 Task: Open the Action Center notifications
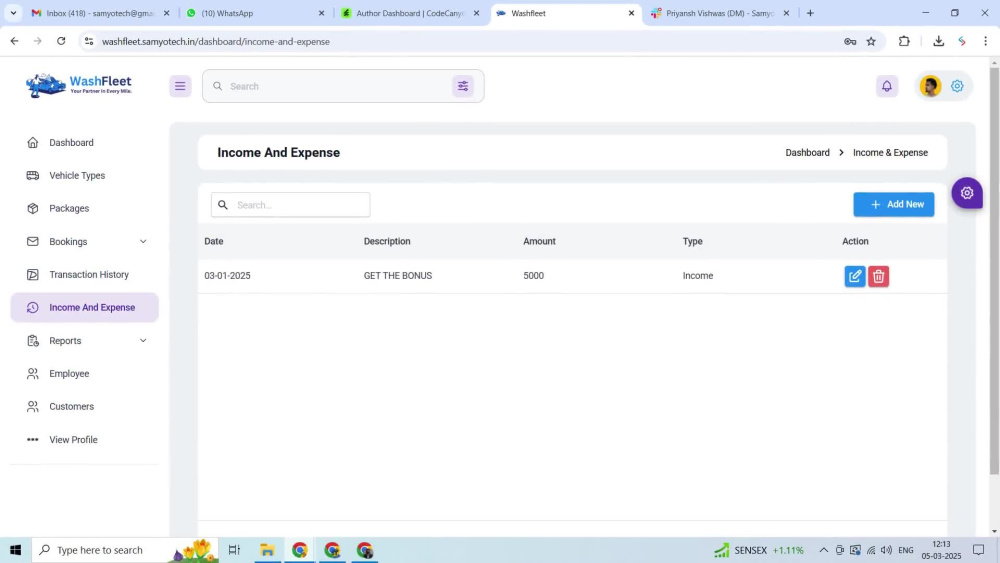pos(978,550)
